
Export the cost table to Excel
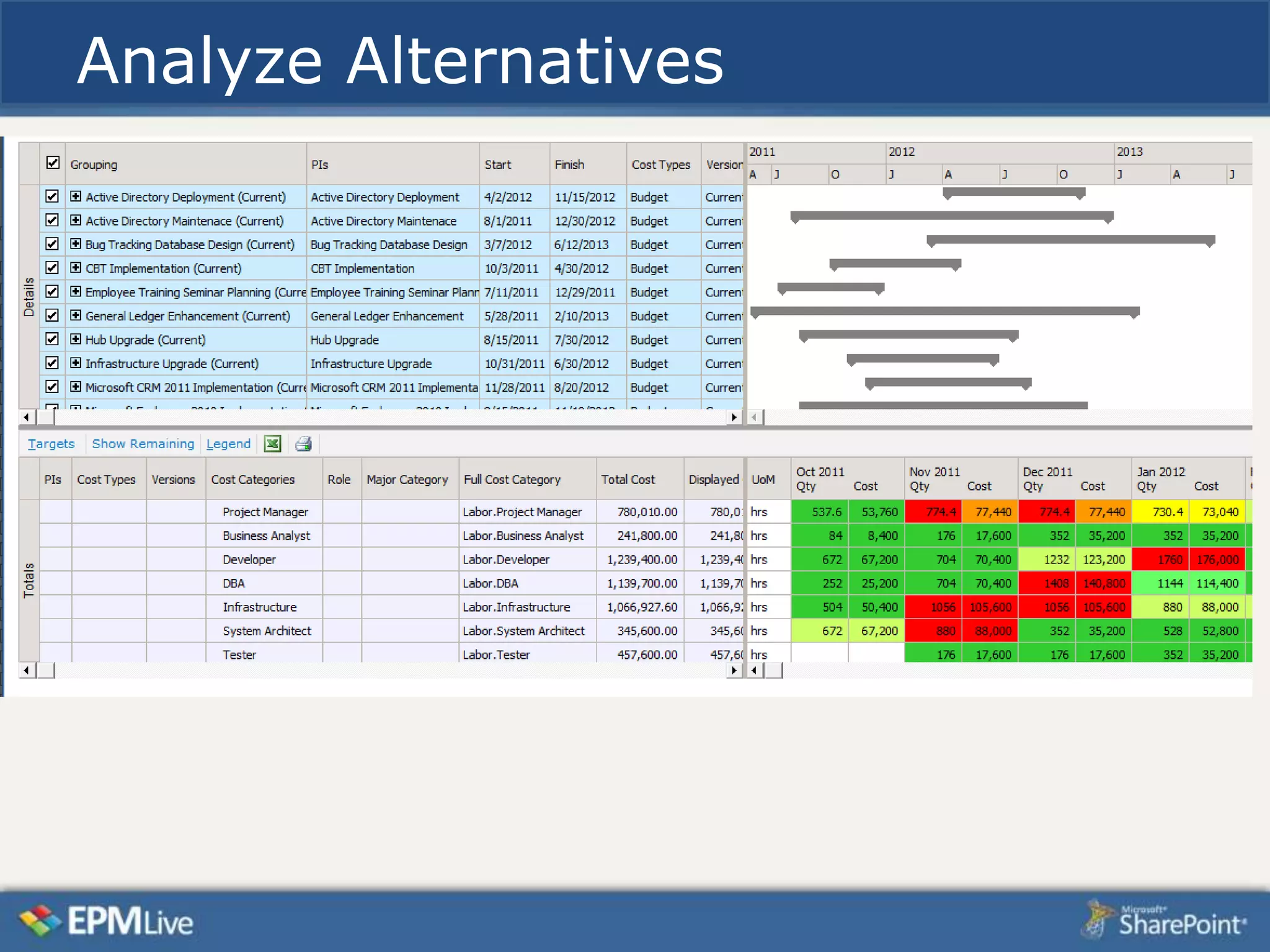272,444
